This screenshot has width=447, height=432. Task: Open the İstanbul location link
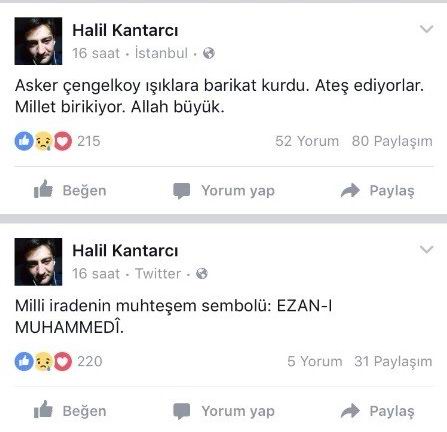point(161,53)
